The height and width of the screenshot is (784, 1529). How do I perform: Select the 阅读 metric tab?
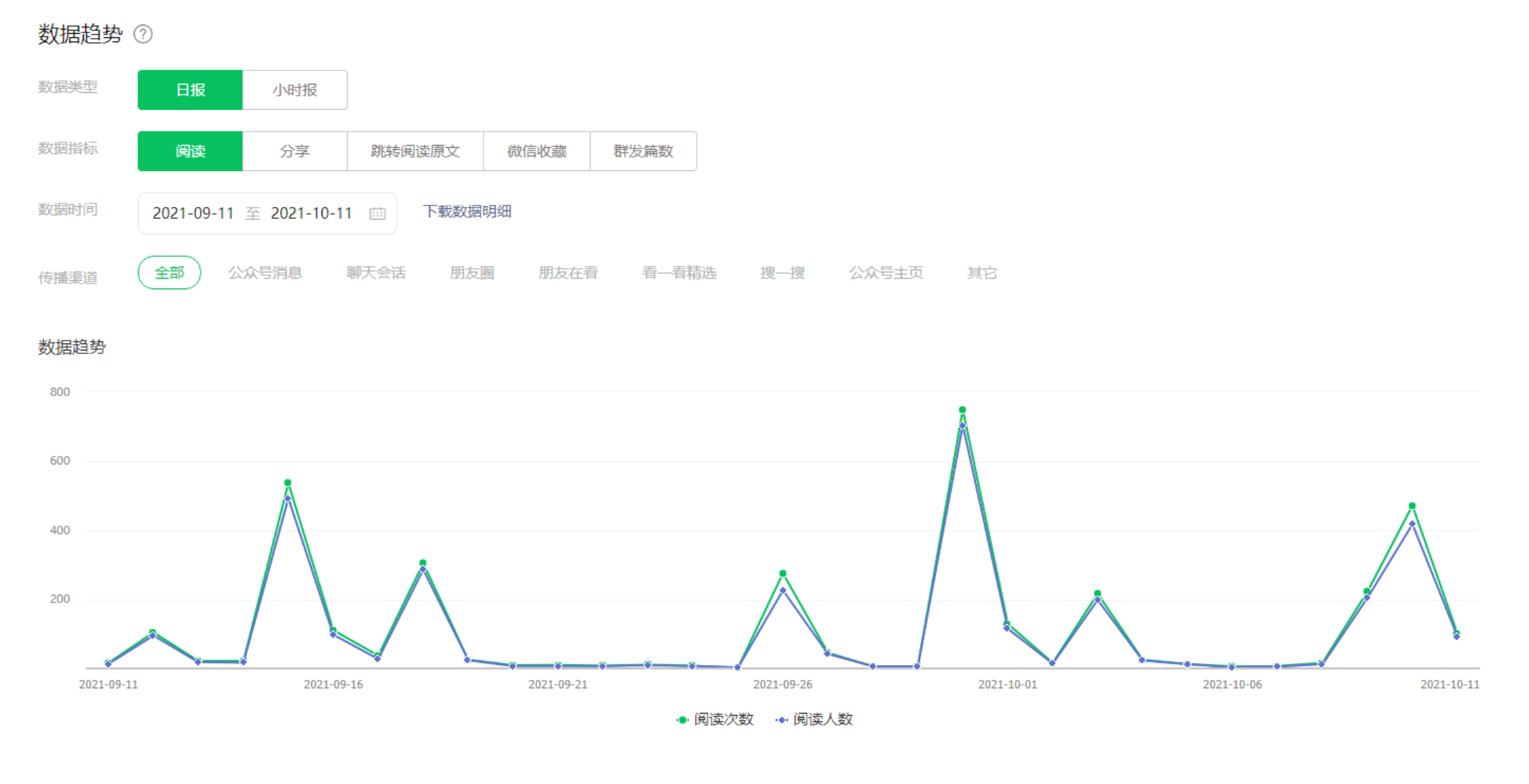tap(190, 151)
